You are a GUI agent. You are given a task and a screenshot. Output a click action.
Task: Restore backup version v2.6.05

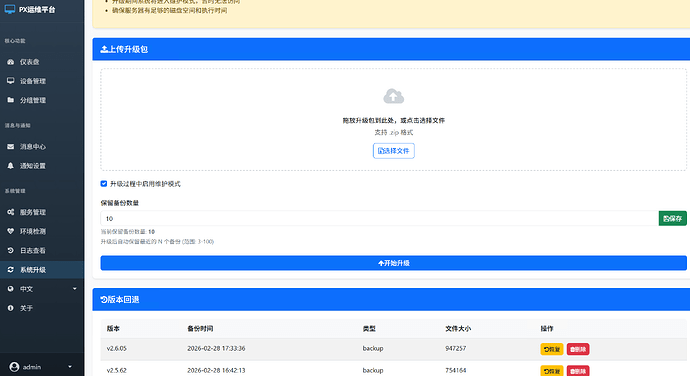click(x=552, y=349)
